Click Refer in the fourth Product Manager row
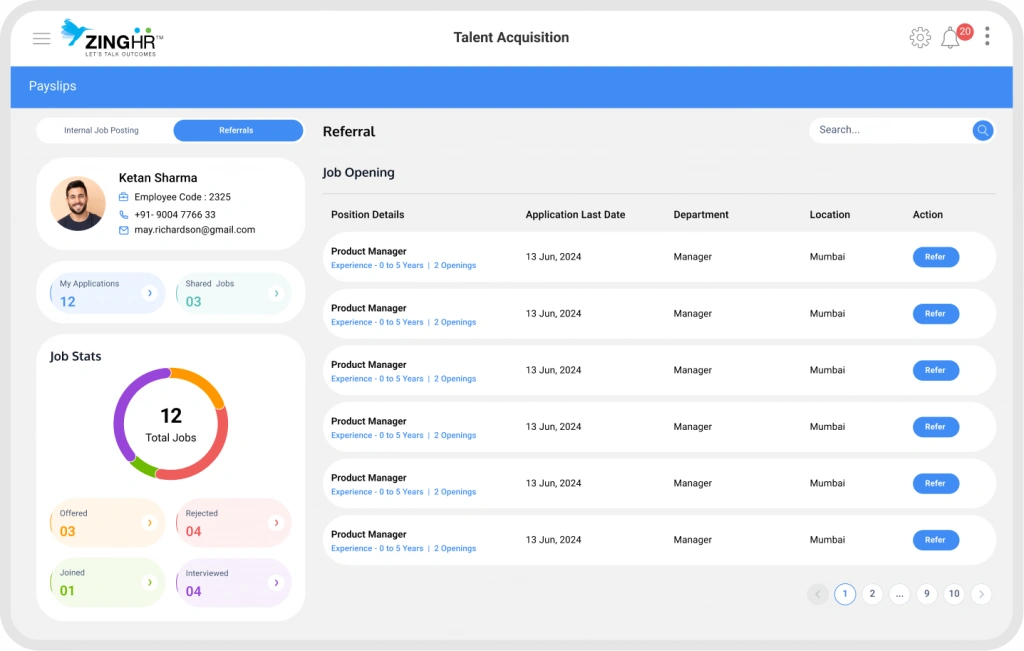This screenshot has width=1024, height=651. 935,426
